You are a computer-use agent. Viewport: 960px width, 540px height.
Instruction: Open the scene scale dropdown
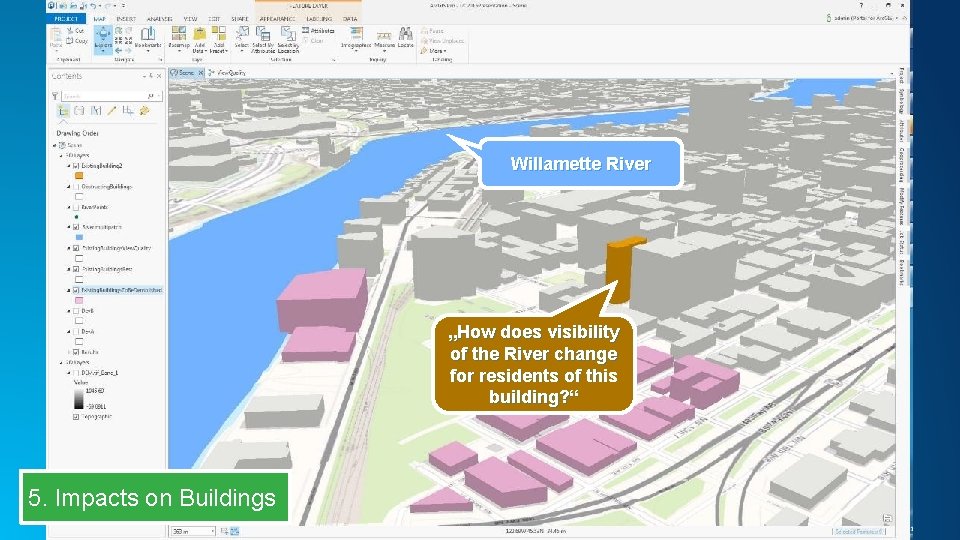[x=212, y=531]
